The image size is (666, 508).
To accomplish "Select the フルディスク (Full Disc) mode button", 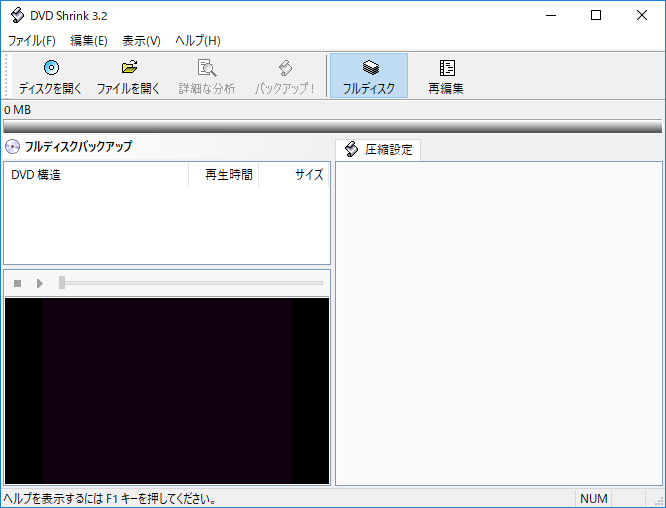I will [369, 76].
